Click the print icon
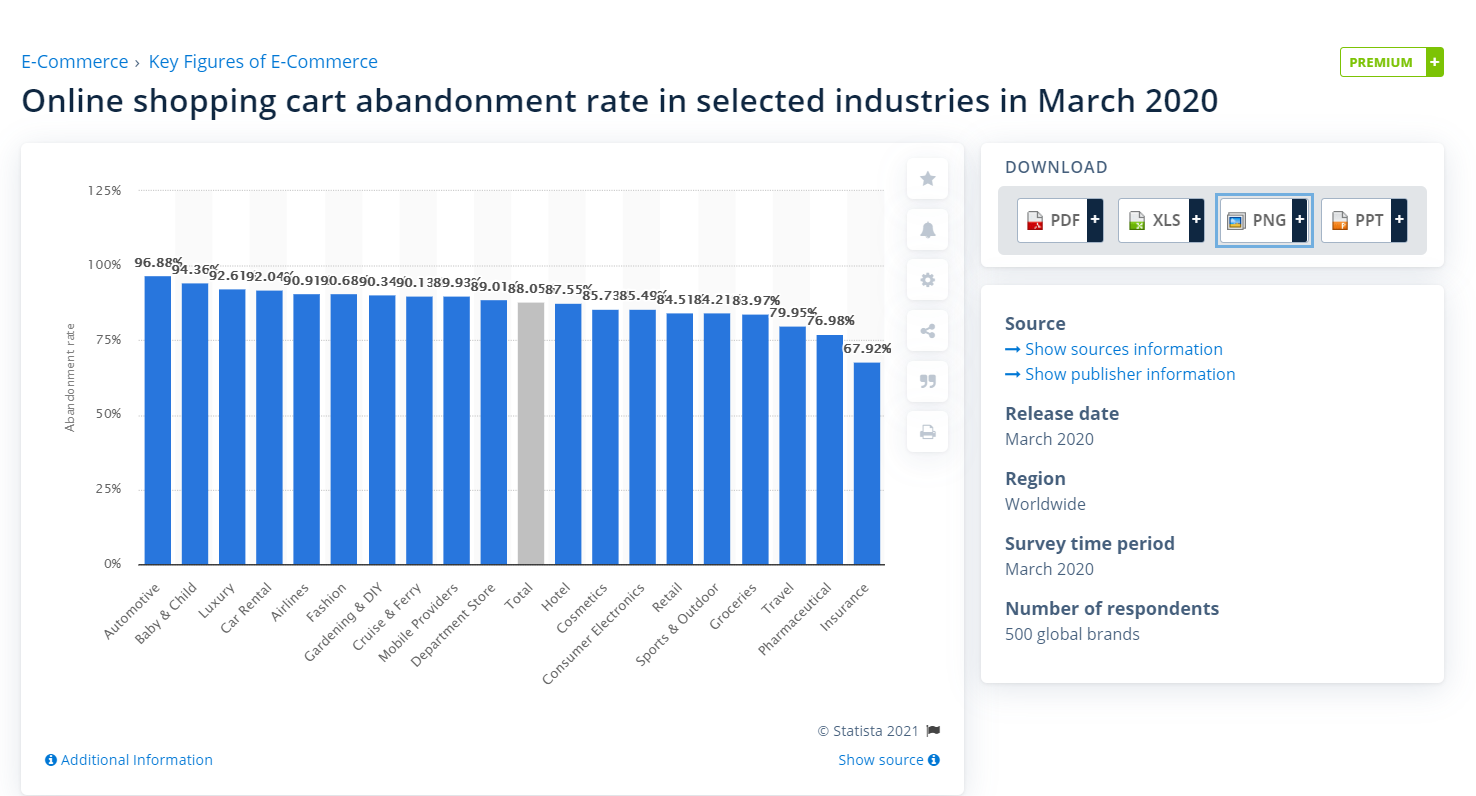This screenshot has width=1476, height=796. (x=927, y=432)
